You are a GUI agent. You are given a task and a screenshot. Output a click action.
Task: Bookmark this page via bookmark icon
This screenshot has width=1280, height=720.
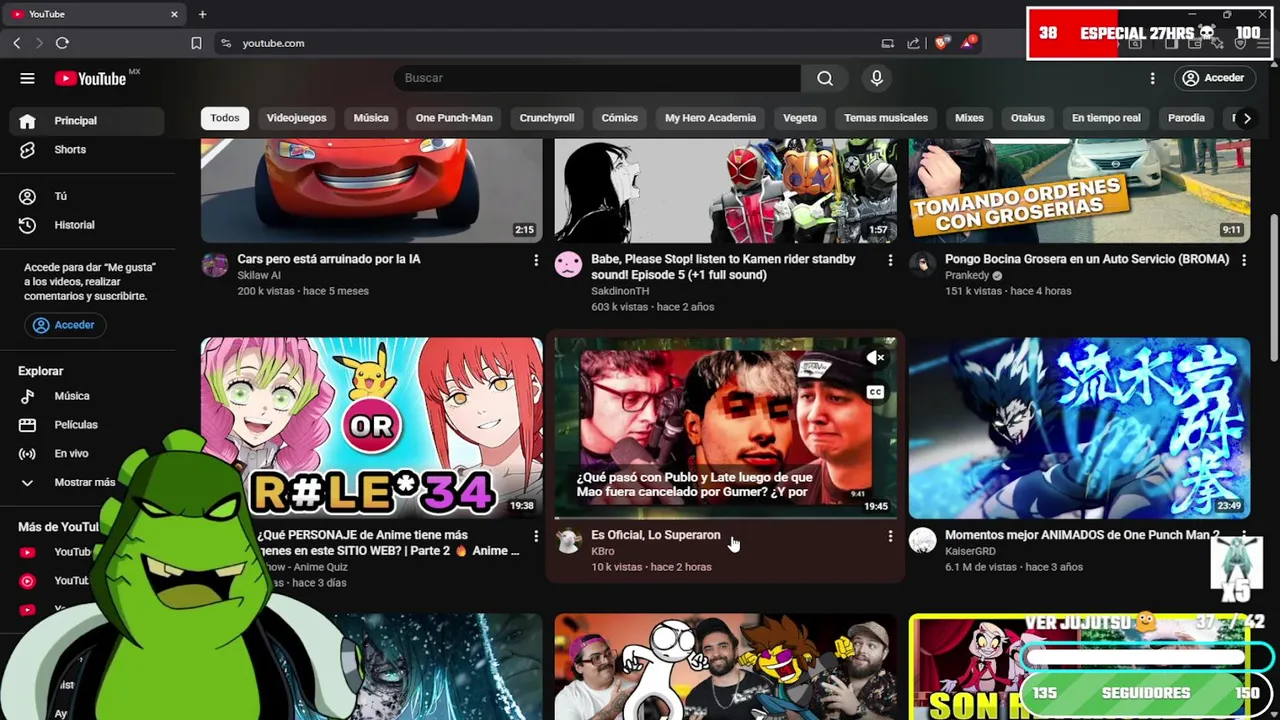(196, 43)
